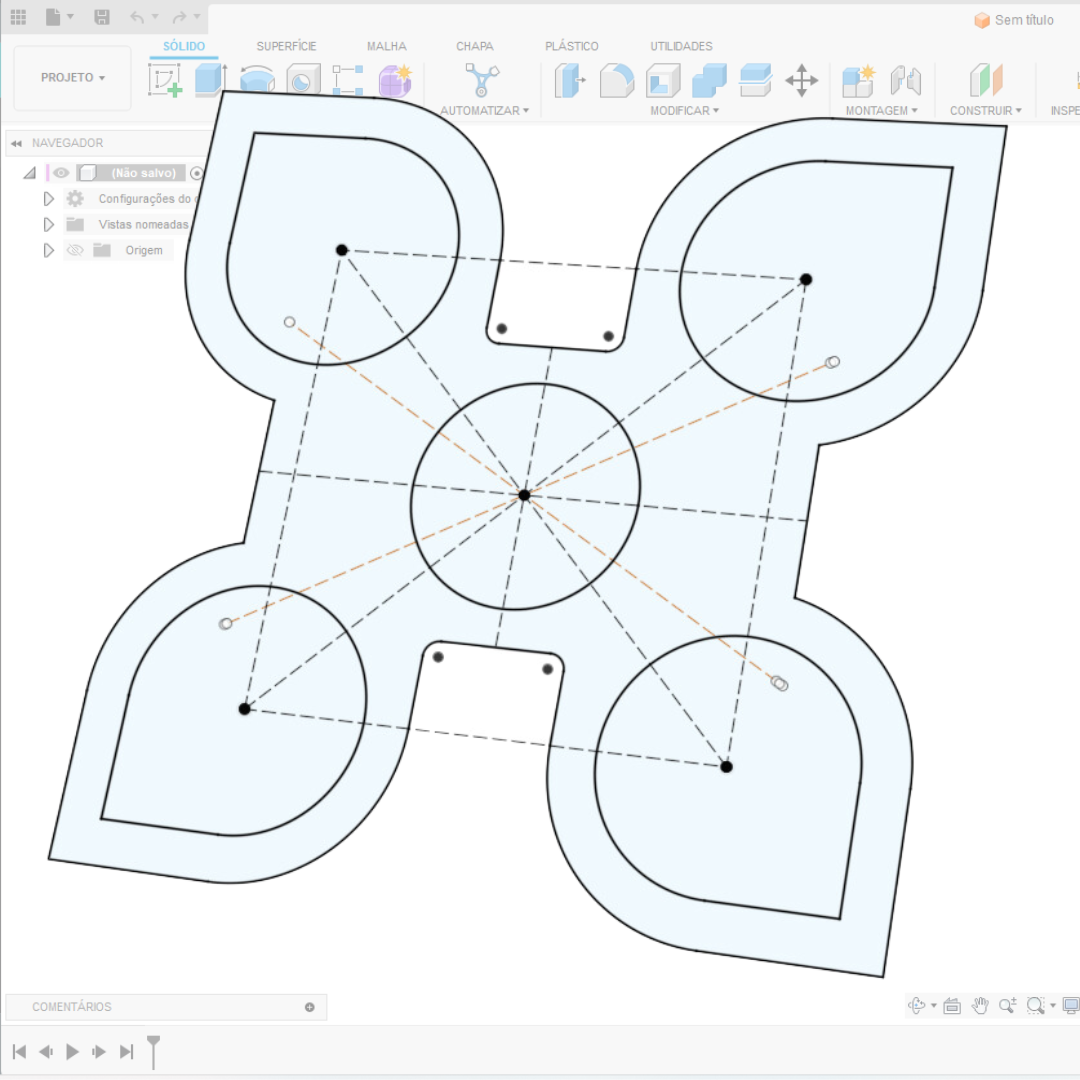Play the timeline history
1080x1080 pixels.
[72, 1052]
